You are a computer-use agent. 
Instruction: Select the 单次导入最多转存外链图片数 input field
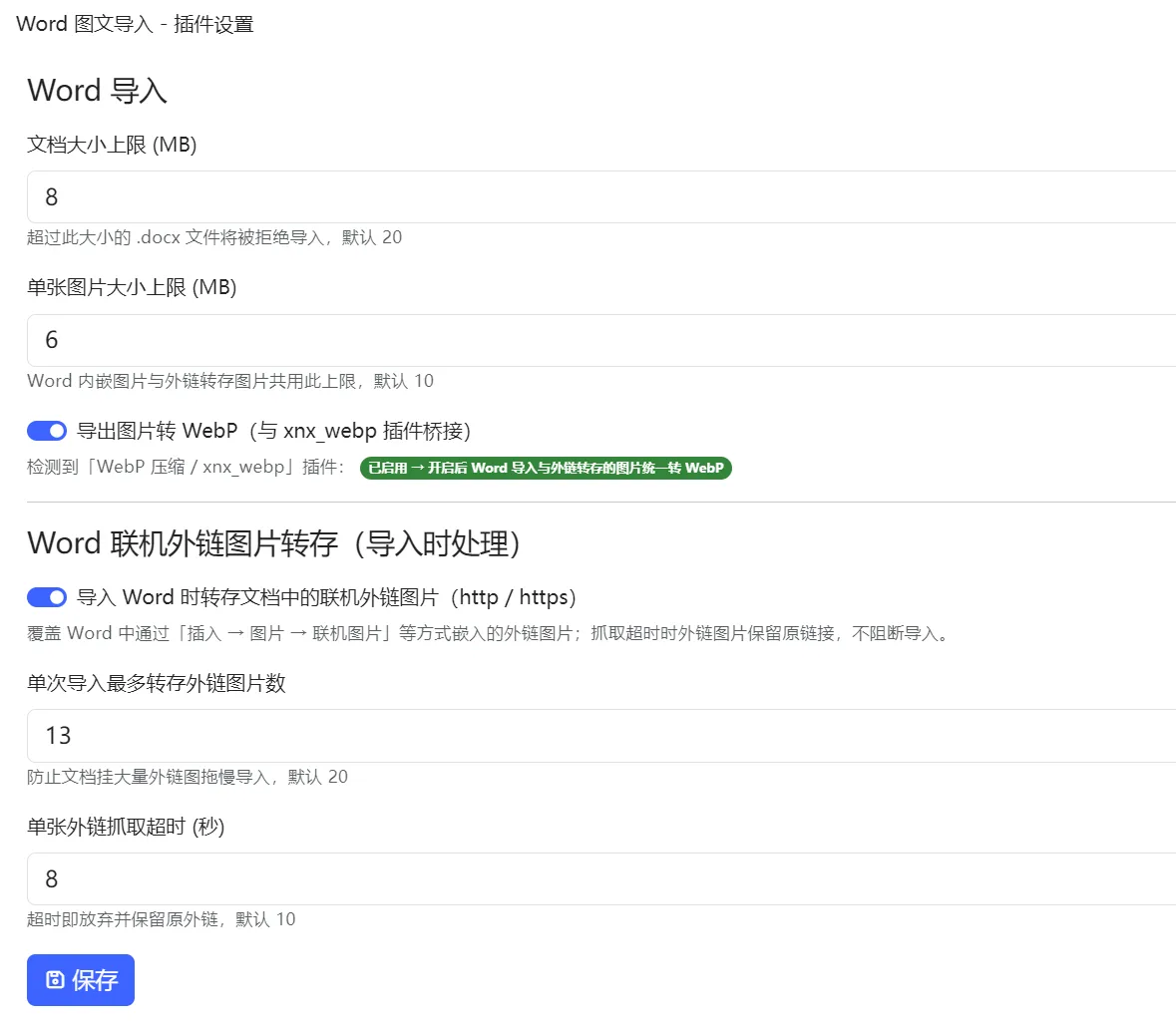(x=601, y=736)
